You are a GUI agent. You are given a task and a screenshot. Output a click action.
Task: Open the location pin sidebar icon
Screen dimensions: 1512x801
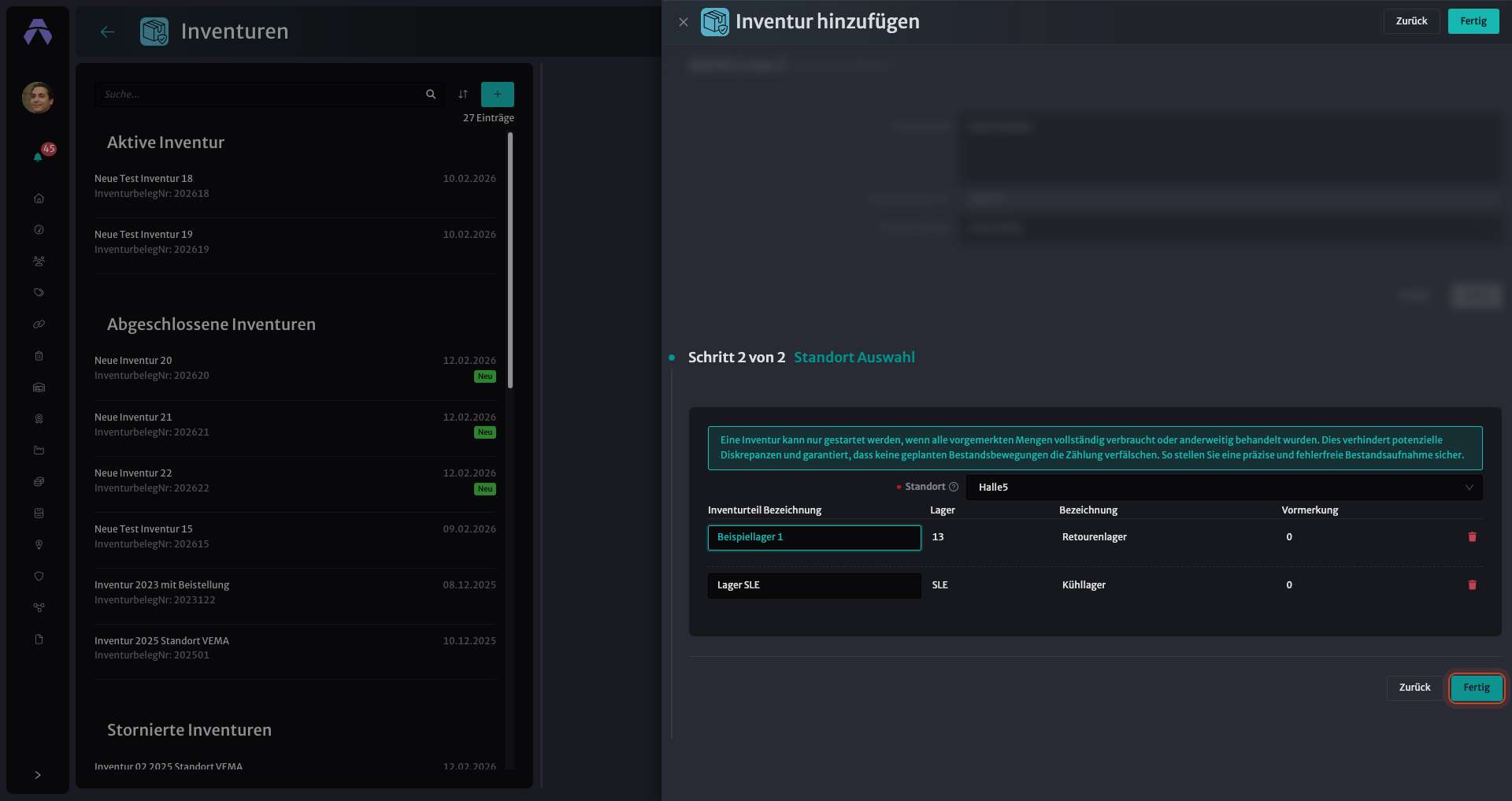(x=39, y=545)
